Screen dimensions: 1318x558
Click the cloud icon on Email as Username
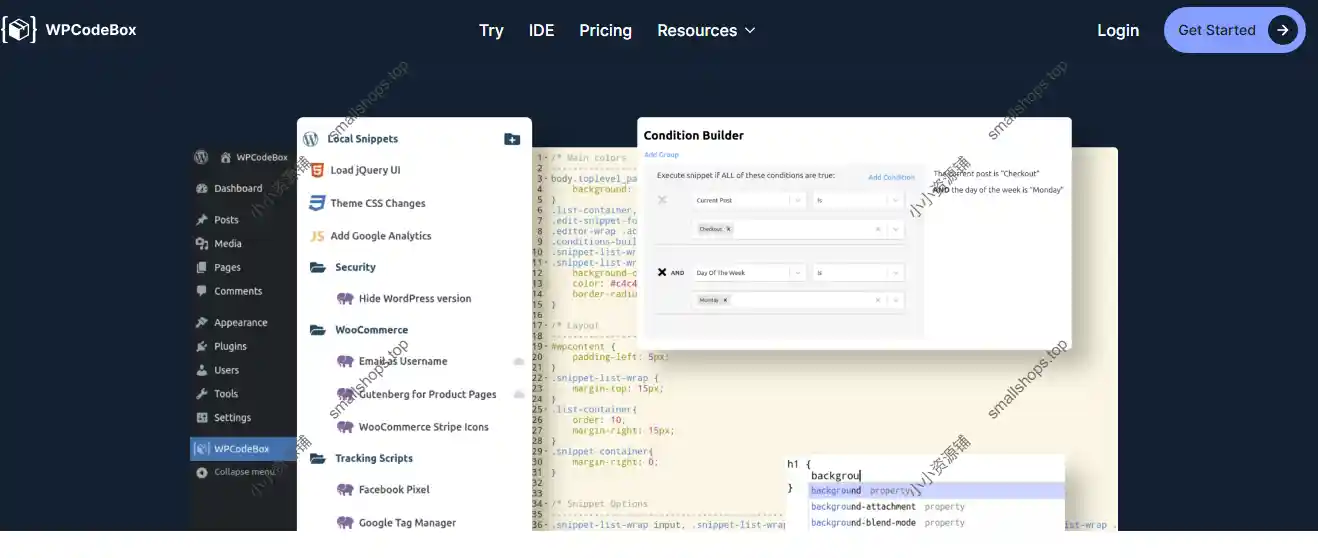pyautogui.click(x=519, y=361)
